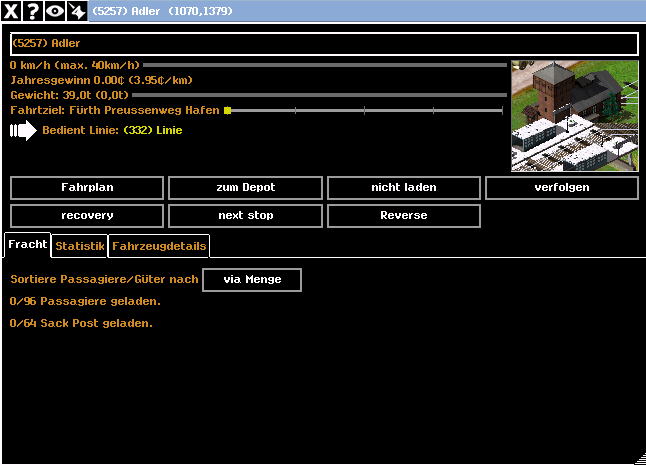Click the white arrow line icon
Screen dimensions: 646x465
click(x=22, y=130)
